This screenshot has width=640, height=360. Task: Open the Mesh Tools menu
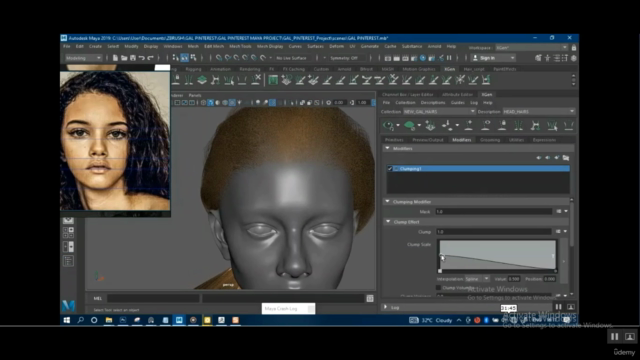click(240, 47)
